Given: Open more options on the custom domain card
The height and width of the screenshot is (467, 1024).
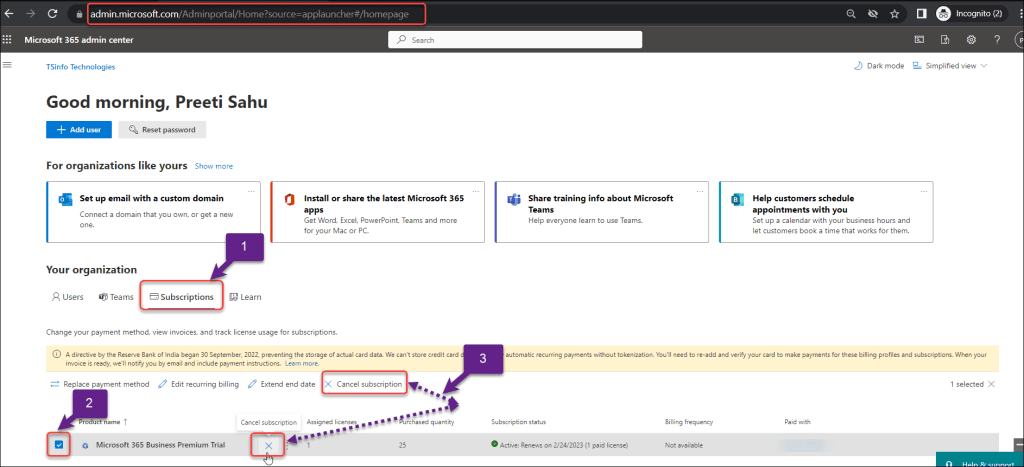Looking at the screenshot, I should pyautogui.click(x=251, y=191).
